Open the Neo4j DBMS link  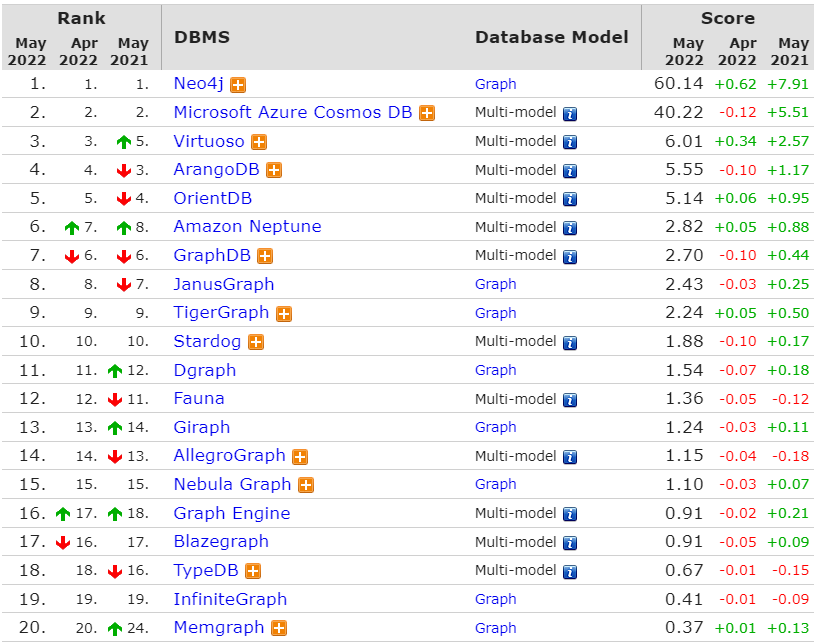point(199,83)
